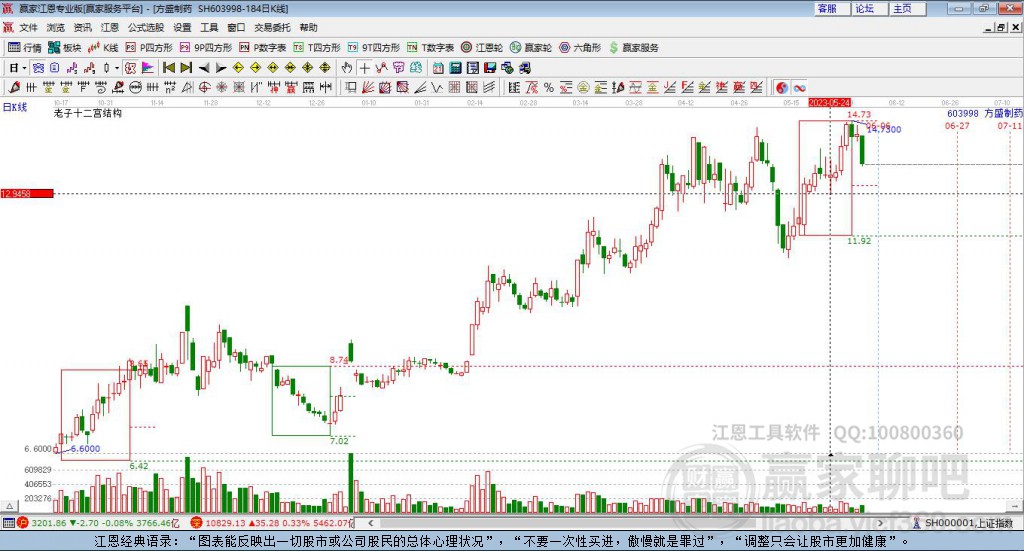Image resolution: width=1024 pixels, height=551 pixels.
Task: Toggle the yin-yang icon
Action: (x=782, y=87)
